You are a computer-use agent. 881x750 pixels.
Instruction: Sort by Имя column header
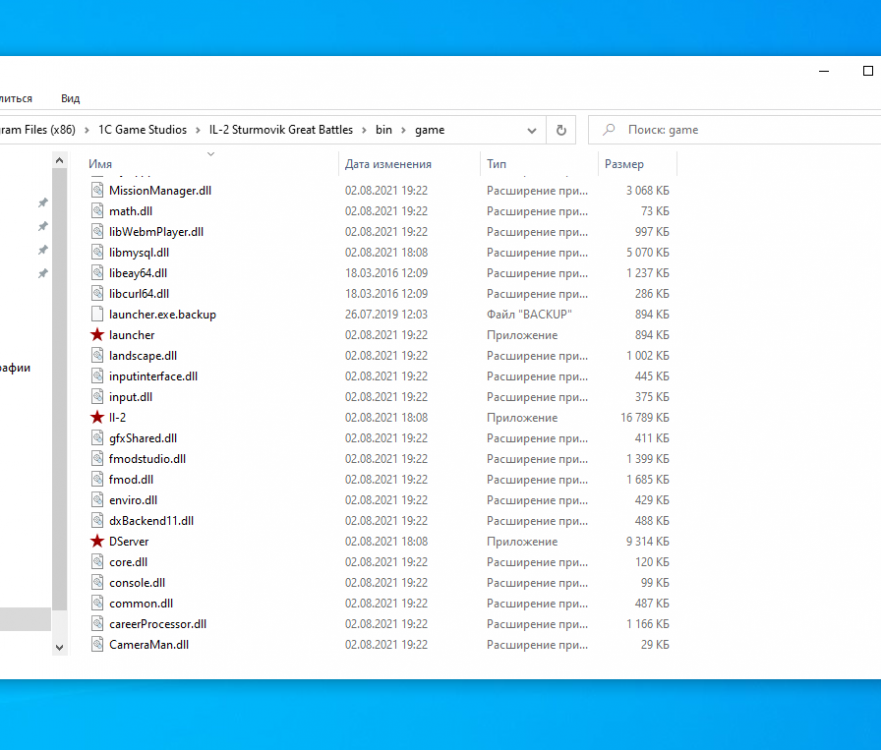pyautogui.click(x=100, y=164)
